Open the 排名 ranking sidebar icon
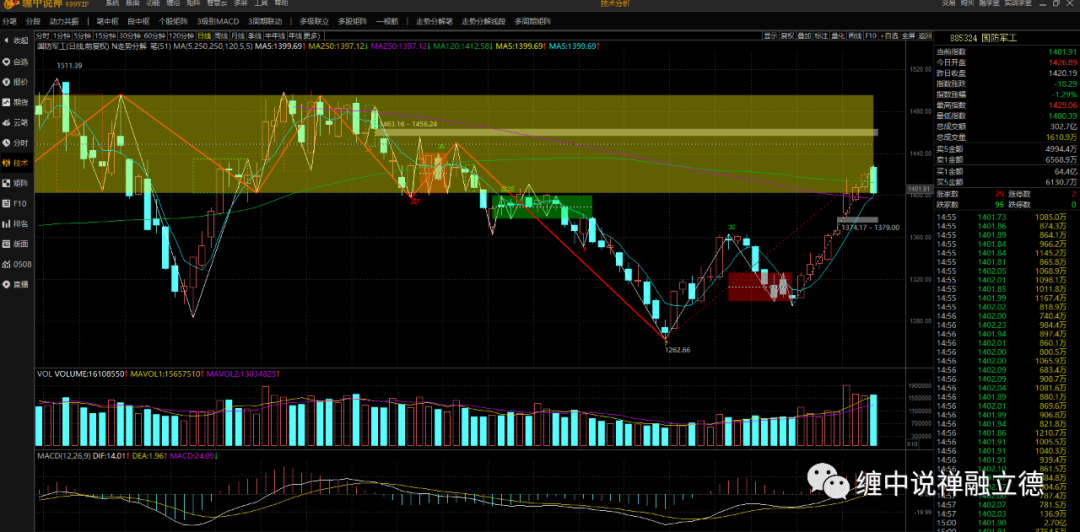The width and height of the screenshot is (1080, 532). coord(16,223)
